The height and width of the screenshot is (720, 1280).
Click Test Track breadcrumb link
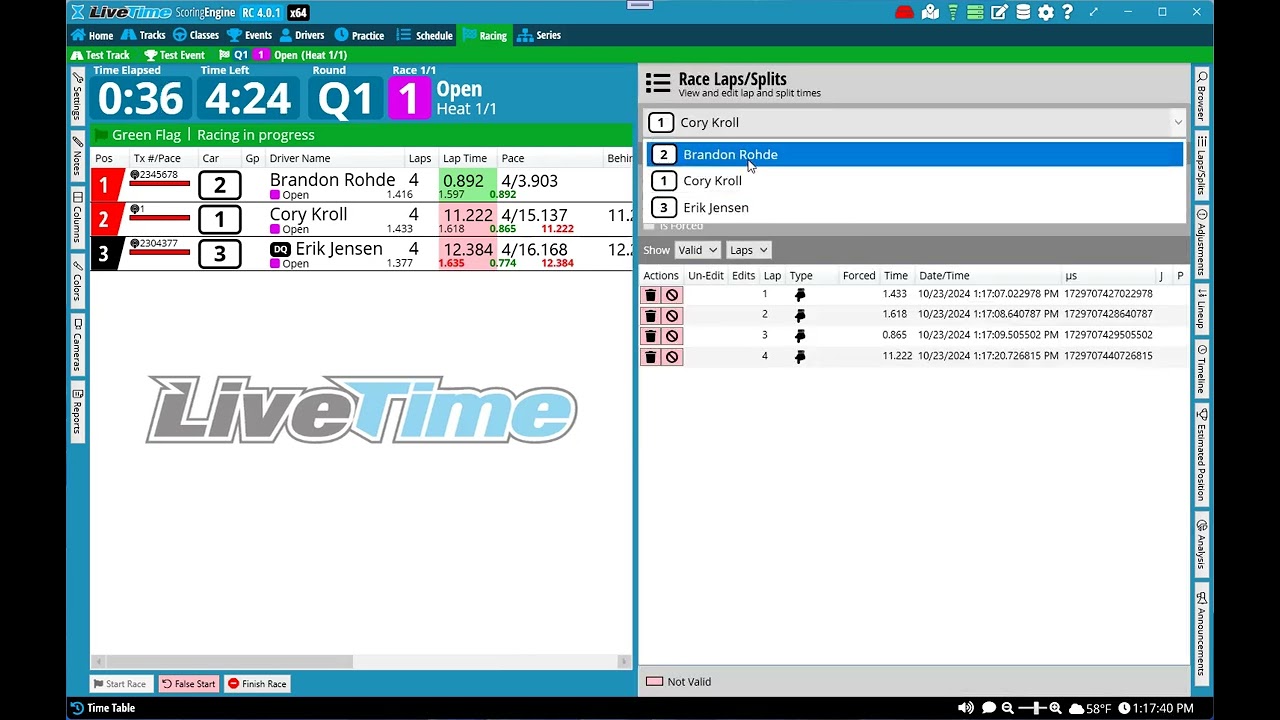pos(100,55)
